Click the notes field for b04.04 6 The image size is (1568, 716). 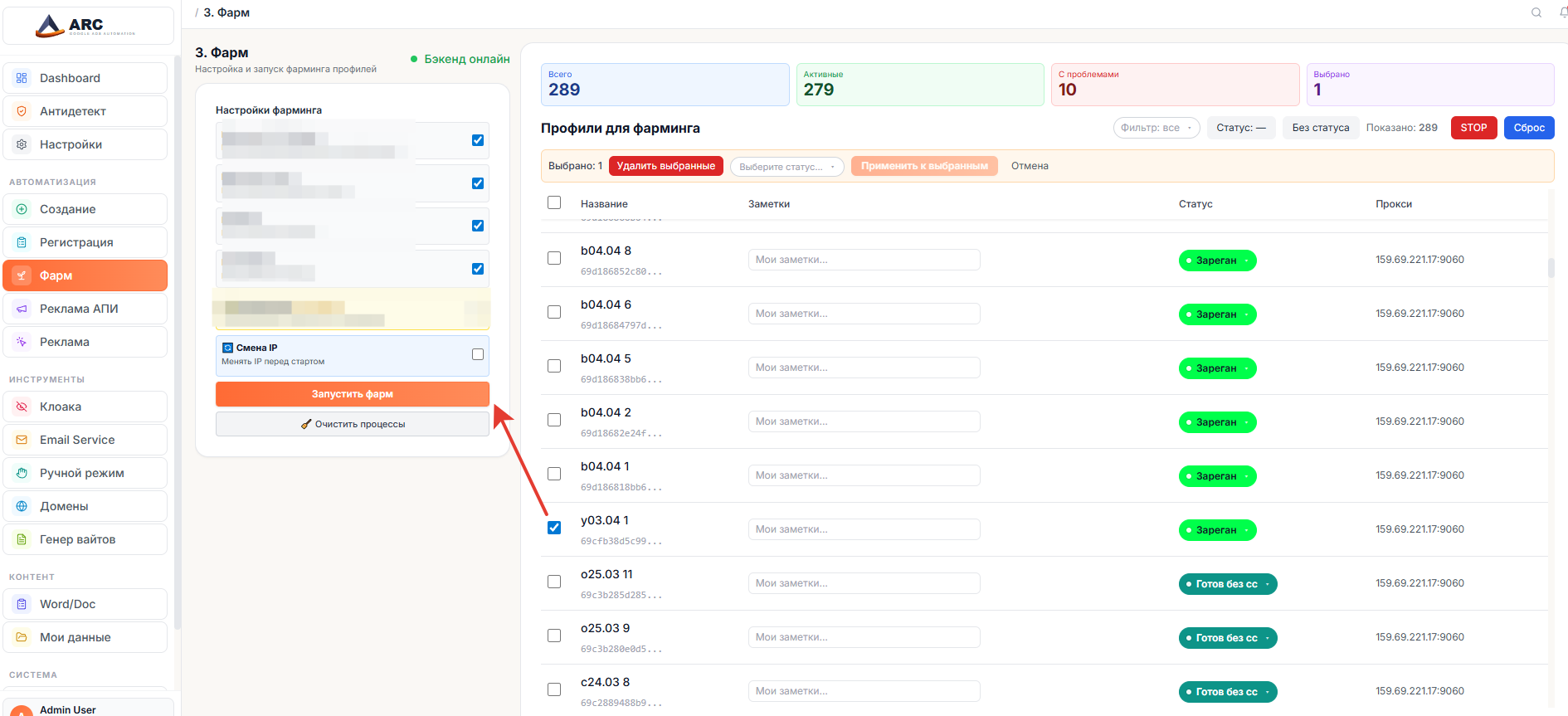[864, 314]
